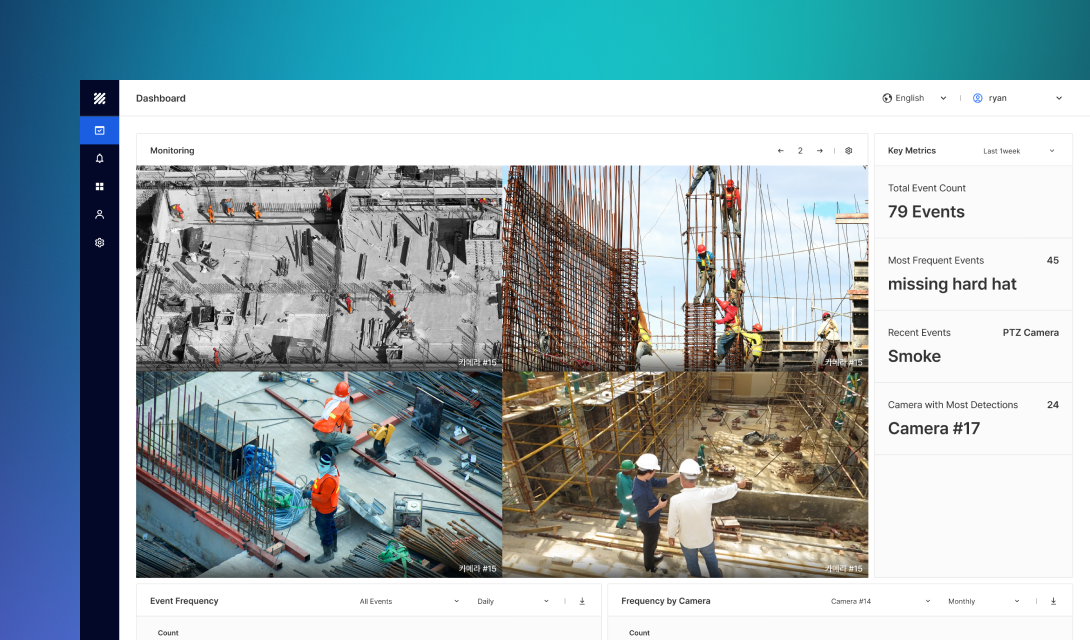The height and width of the screenshot is (640, 1090).
Task: Download the Frequency by Camera chart
Action: (x=1053, y=601)
